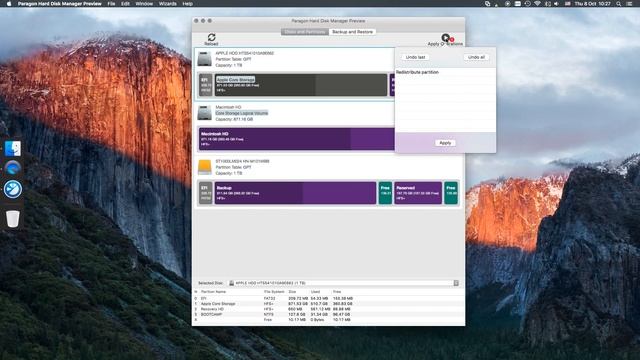Select Macintosh HD purple partition bar
Image resolution: width=640 pixels, height=360 pixels.
click(x=297, y=139)
